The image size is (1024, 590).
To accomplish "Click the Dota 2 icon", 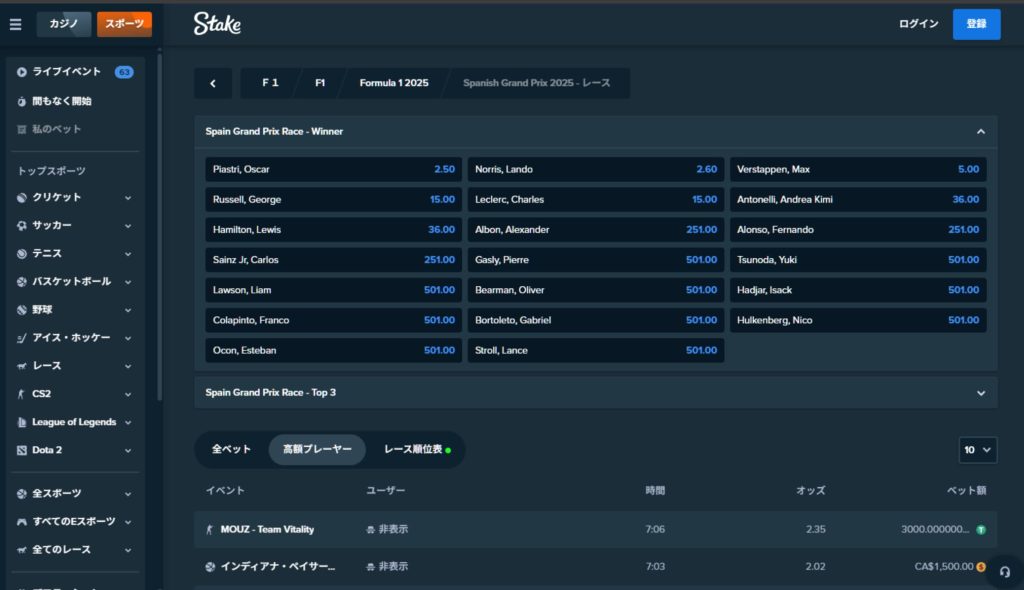I will coord(22,450).
